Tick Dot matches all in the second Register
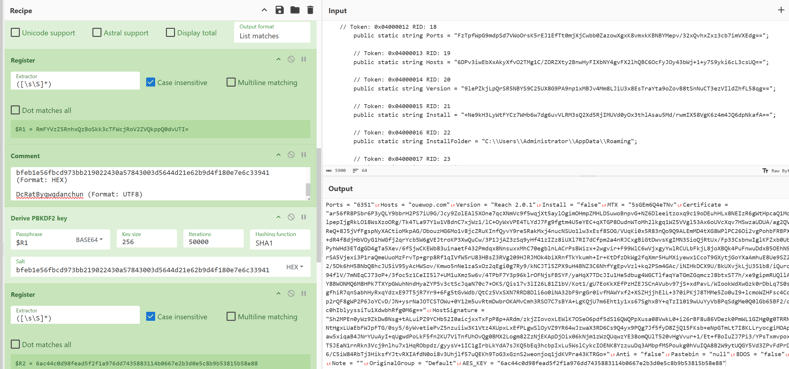The height and width of the screenshot is (369, 789). [x=15, y=345]
